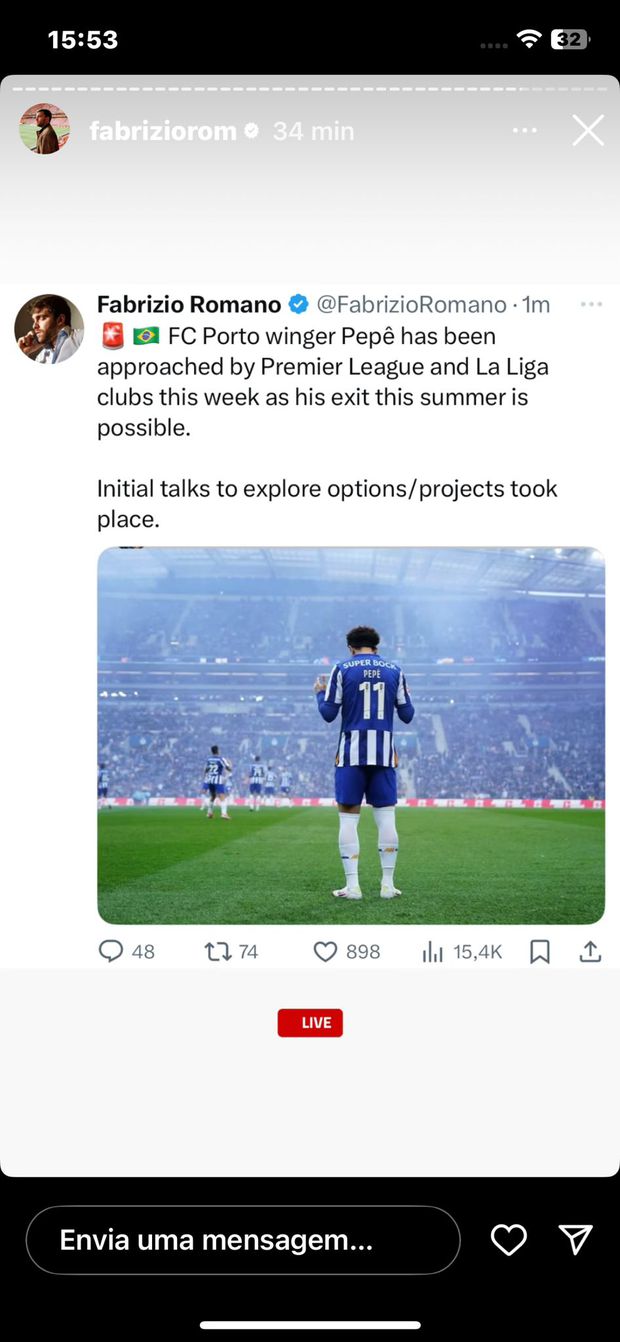Tap the blue verified badge beside Fabrizio Romano
The image size is (620, 1342).
pos(298,304)
